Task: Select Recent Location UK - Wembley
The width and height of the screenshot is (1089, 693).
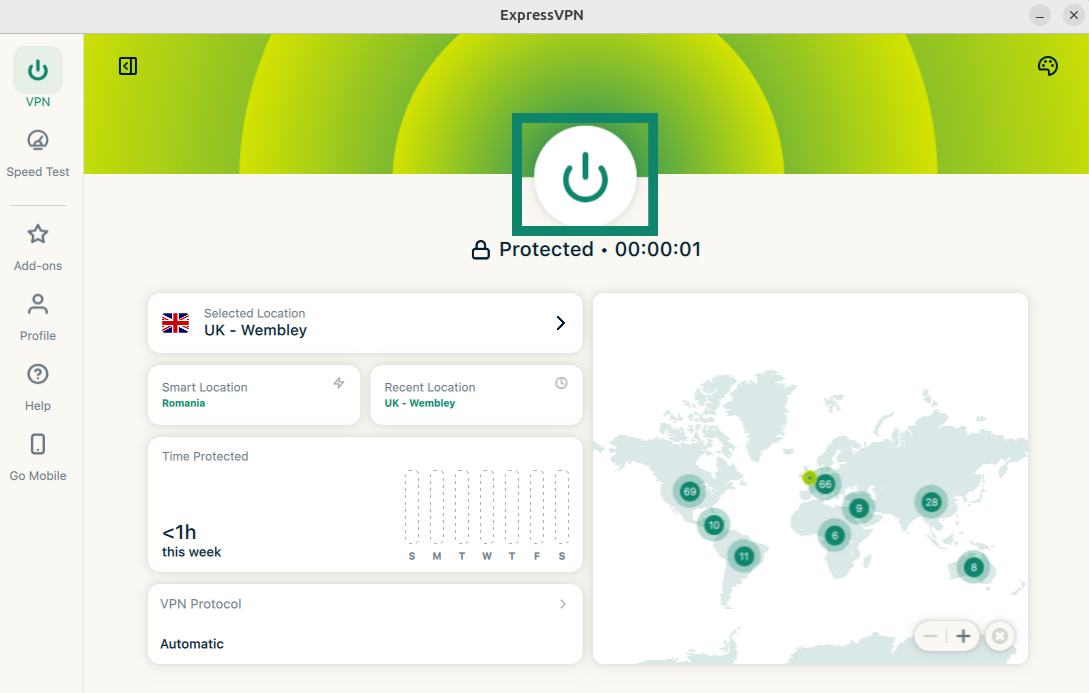Action: (475, 395)
